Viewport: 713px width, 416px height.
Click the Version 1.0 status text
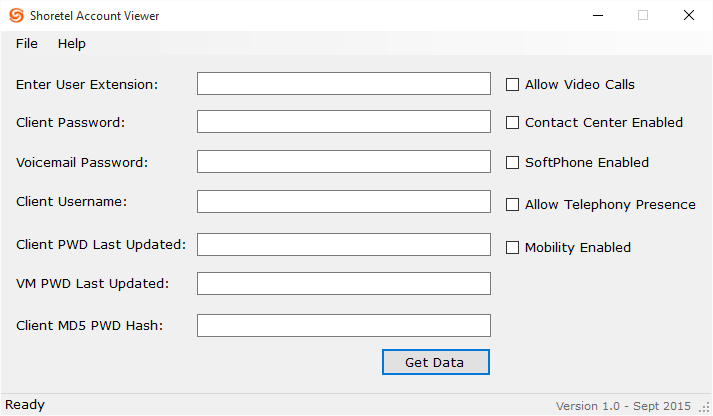(623, 406)
